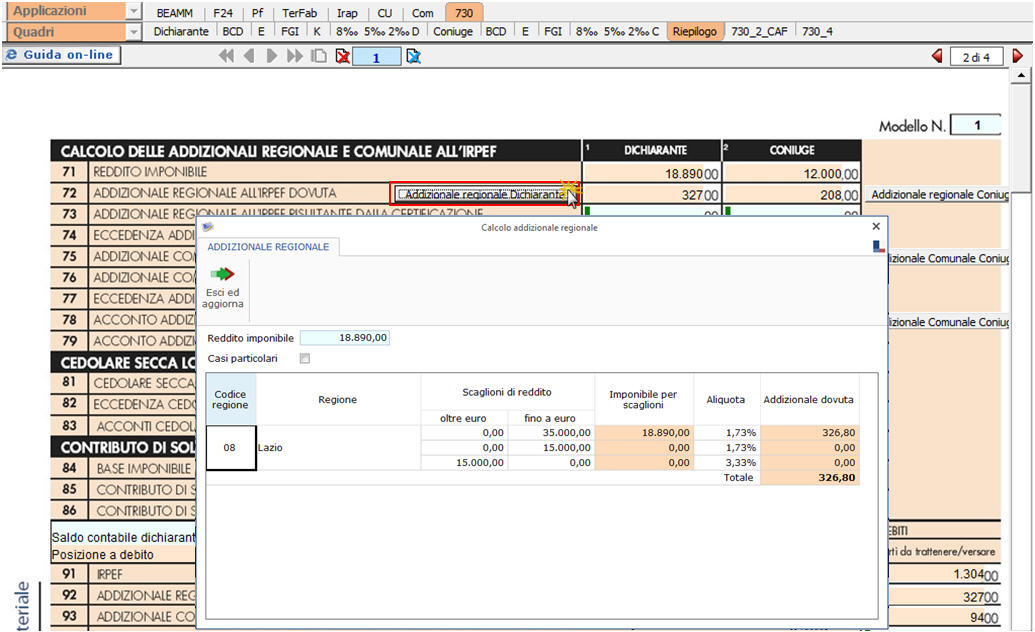Switch to the CU application tab
Image resolution: width=1035 pixels, height=632 pixels.
(x=385, y=13)
